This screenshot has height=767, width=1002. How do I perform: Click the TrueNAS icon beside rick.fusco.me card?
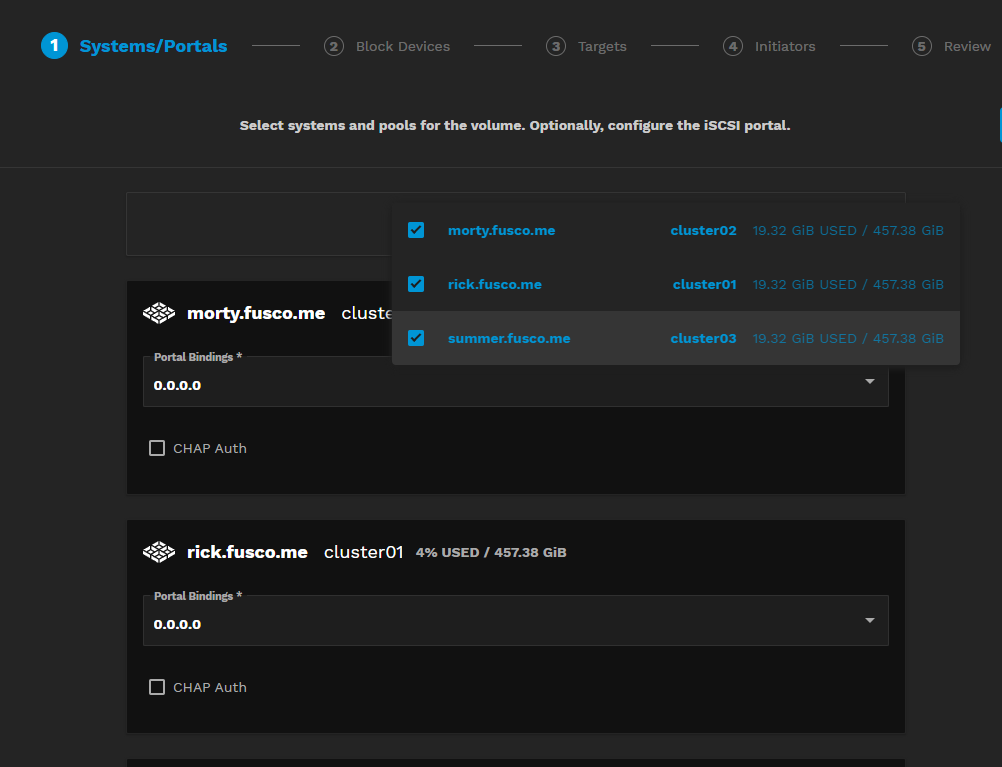158,552
